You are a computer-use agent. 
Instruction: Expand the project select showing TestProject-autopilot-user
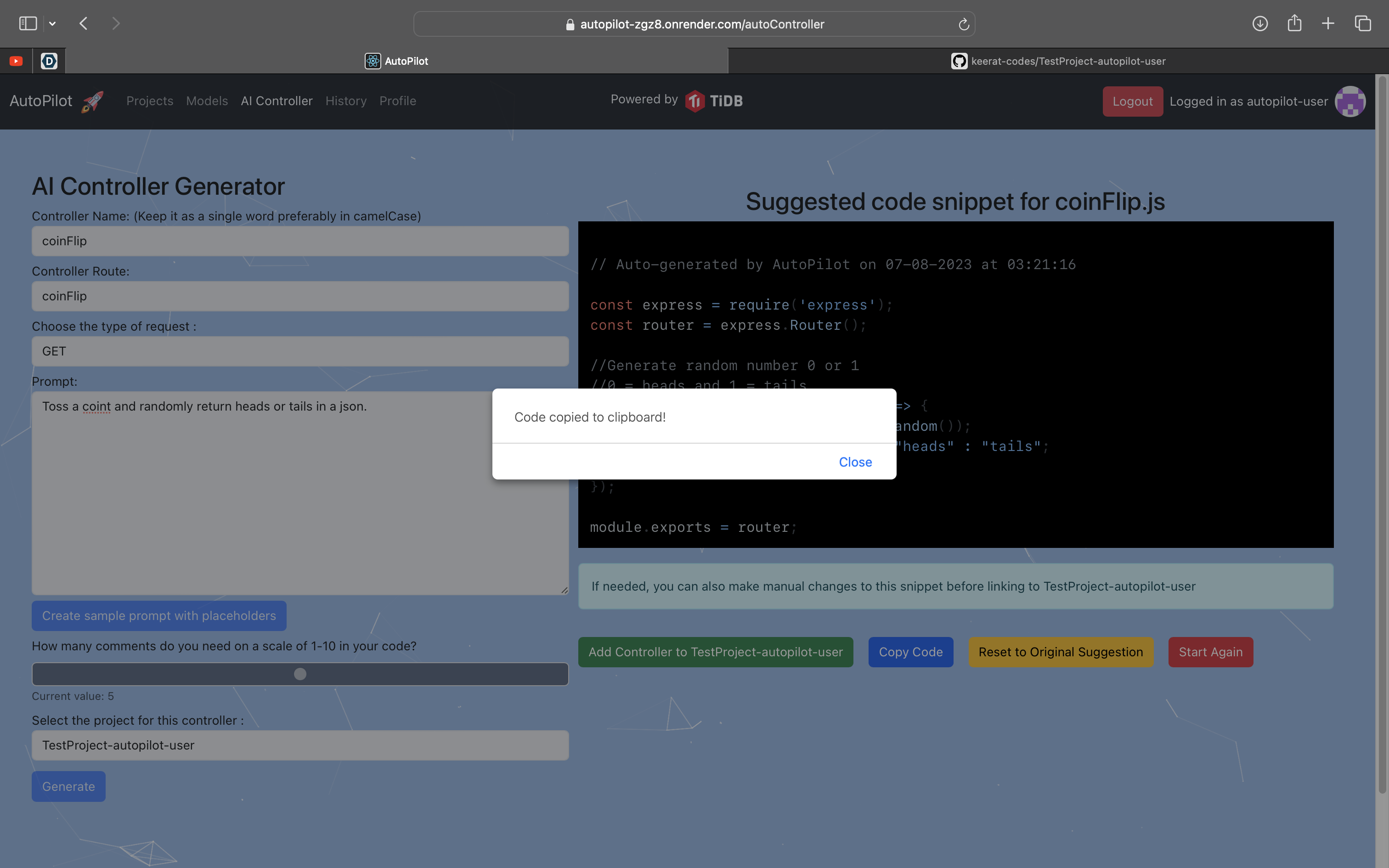click(x=299, y=745)
